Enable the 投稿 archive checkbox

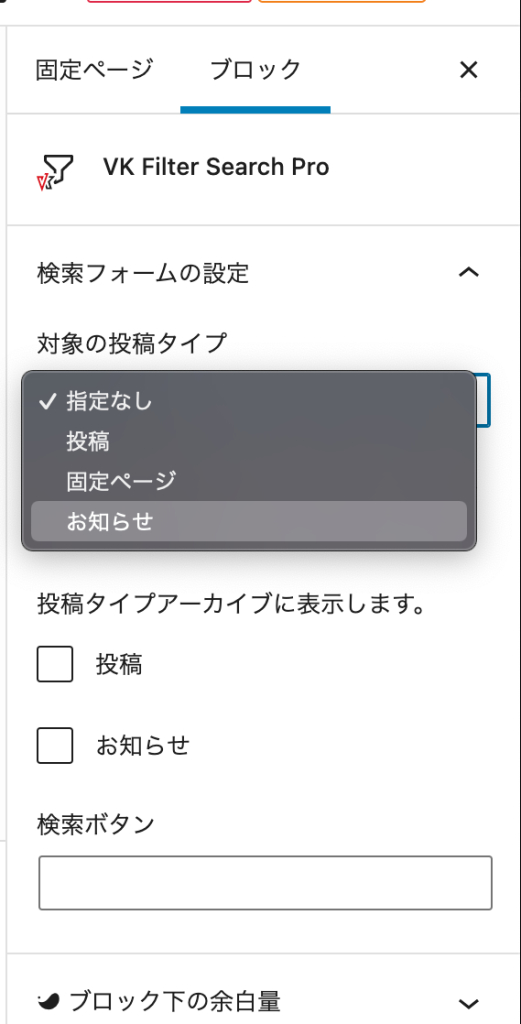(x=55, y=664)
